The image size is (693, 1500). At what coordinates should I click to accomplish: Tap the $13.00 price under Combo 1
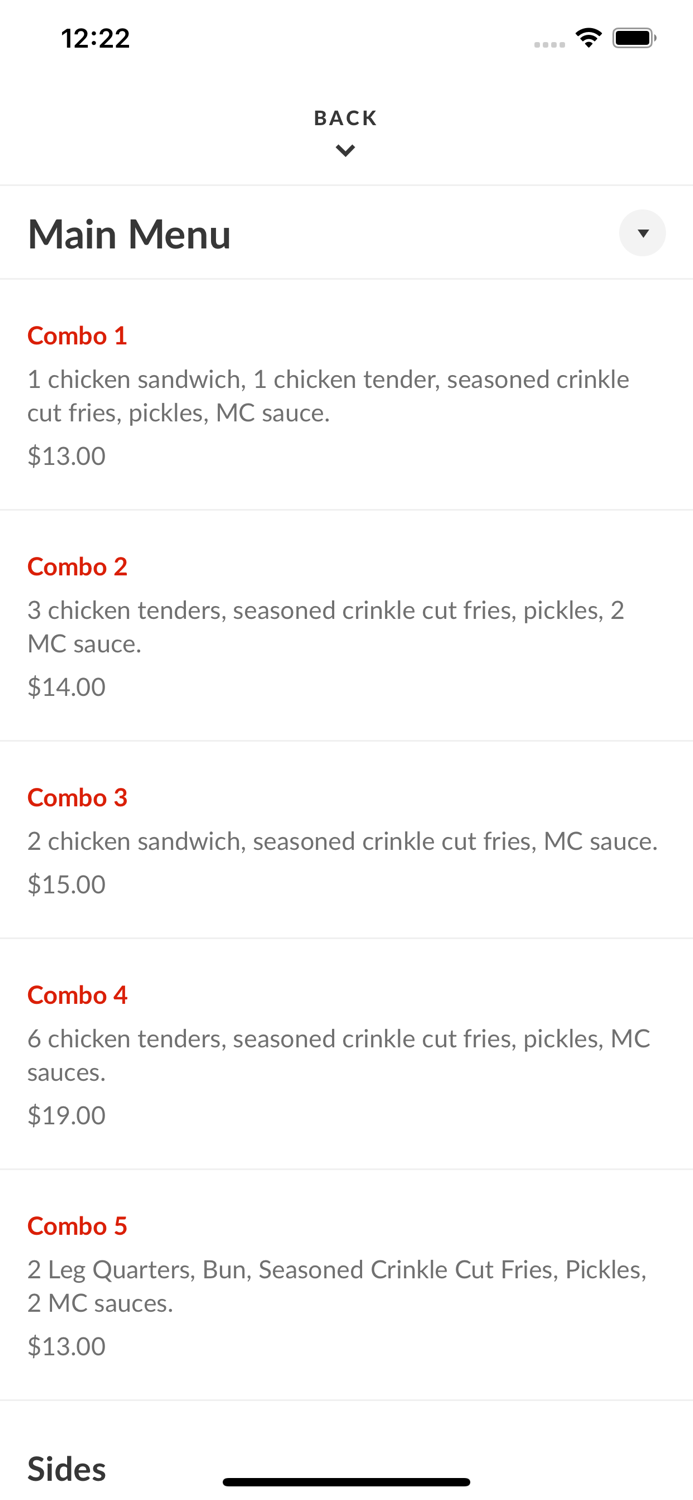[66, 456]
